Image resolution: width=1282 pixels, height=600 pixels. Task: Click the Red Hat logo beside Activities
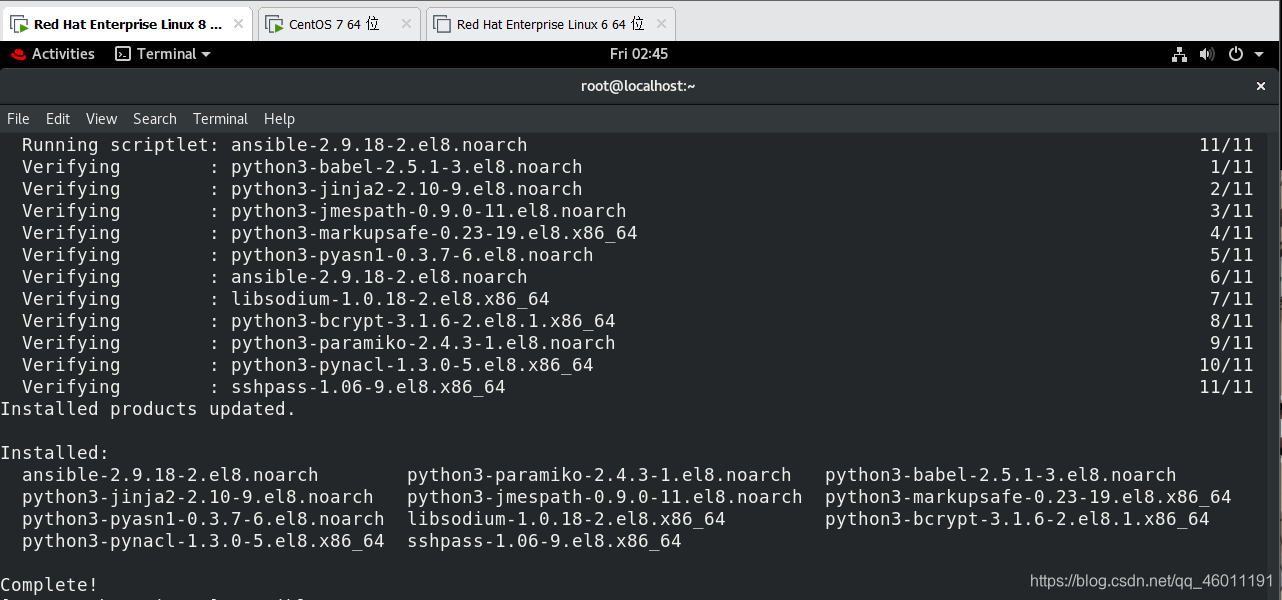tap(18, 54)
